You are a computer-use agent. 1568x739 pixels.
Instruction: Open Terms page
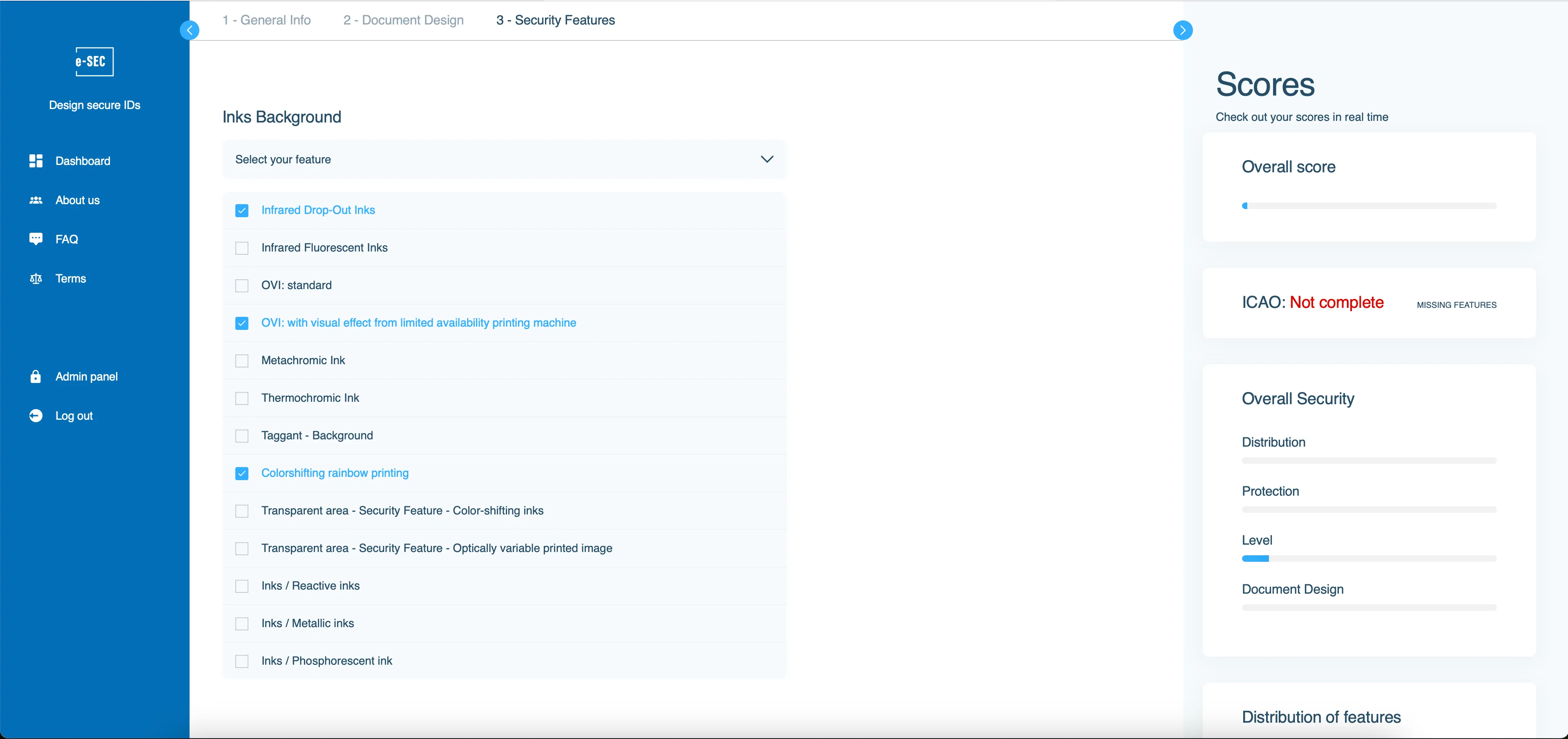pos(71,278)
